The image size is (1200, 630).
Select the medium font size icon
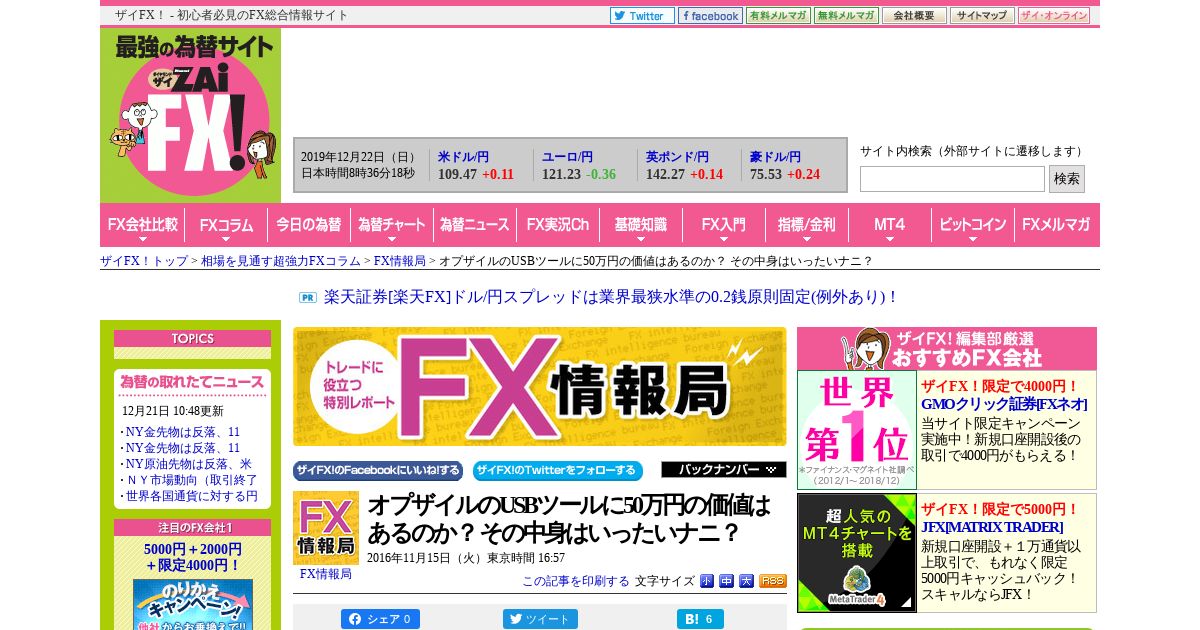727,581
